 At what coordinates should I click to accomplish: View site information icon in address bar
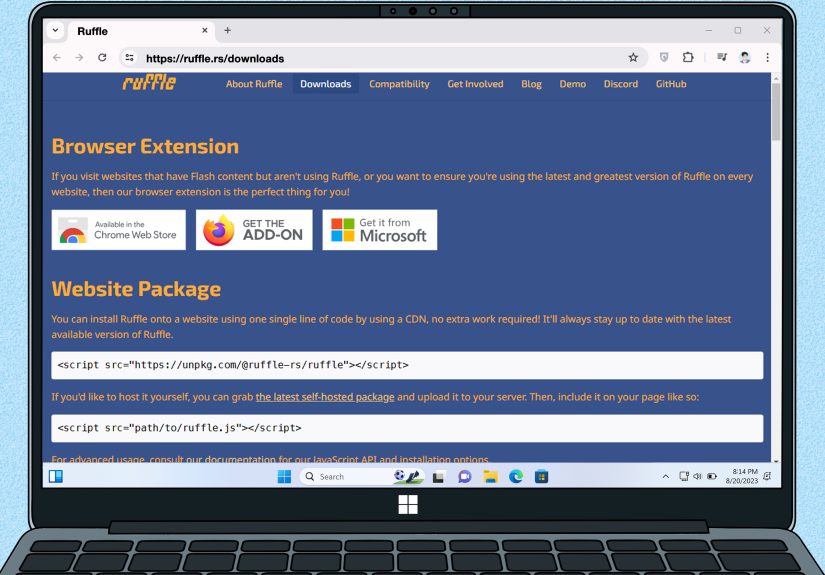coord(129,58)
